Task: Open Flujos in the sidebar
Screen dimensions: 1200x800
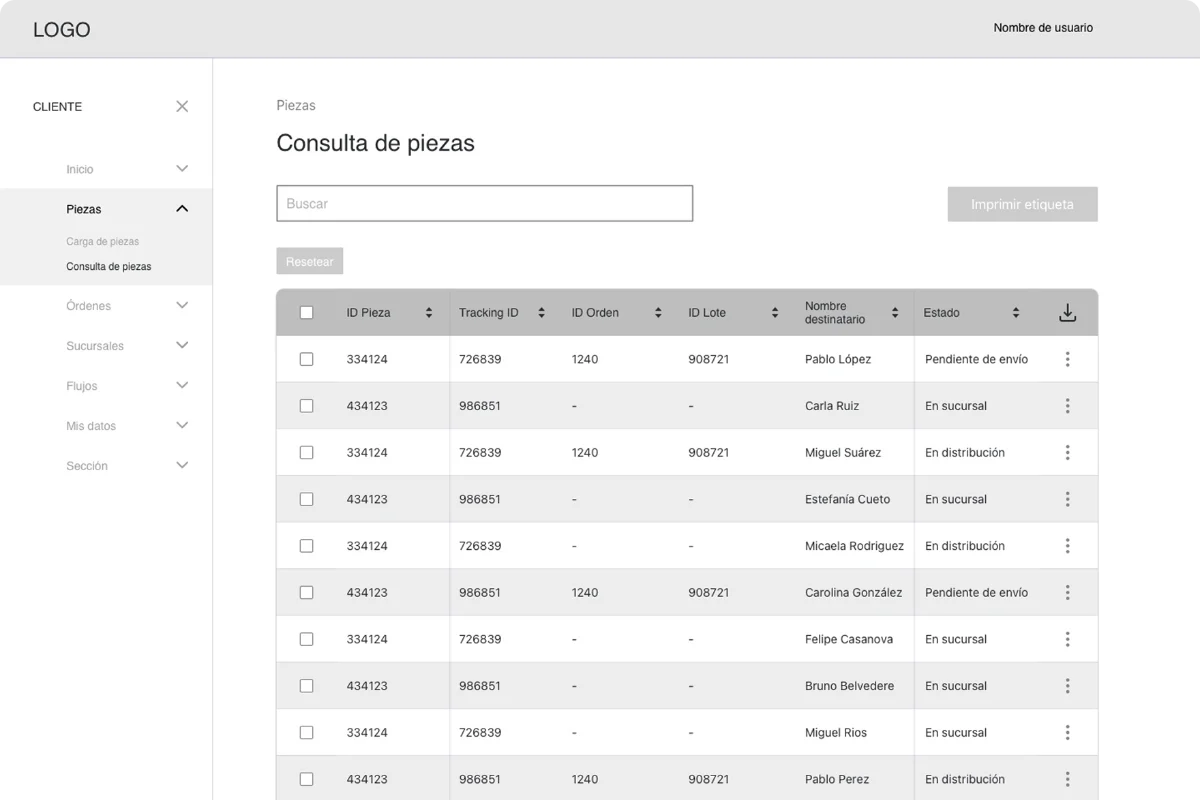Action: 82,386
